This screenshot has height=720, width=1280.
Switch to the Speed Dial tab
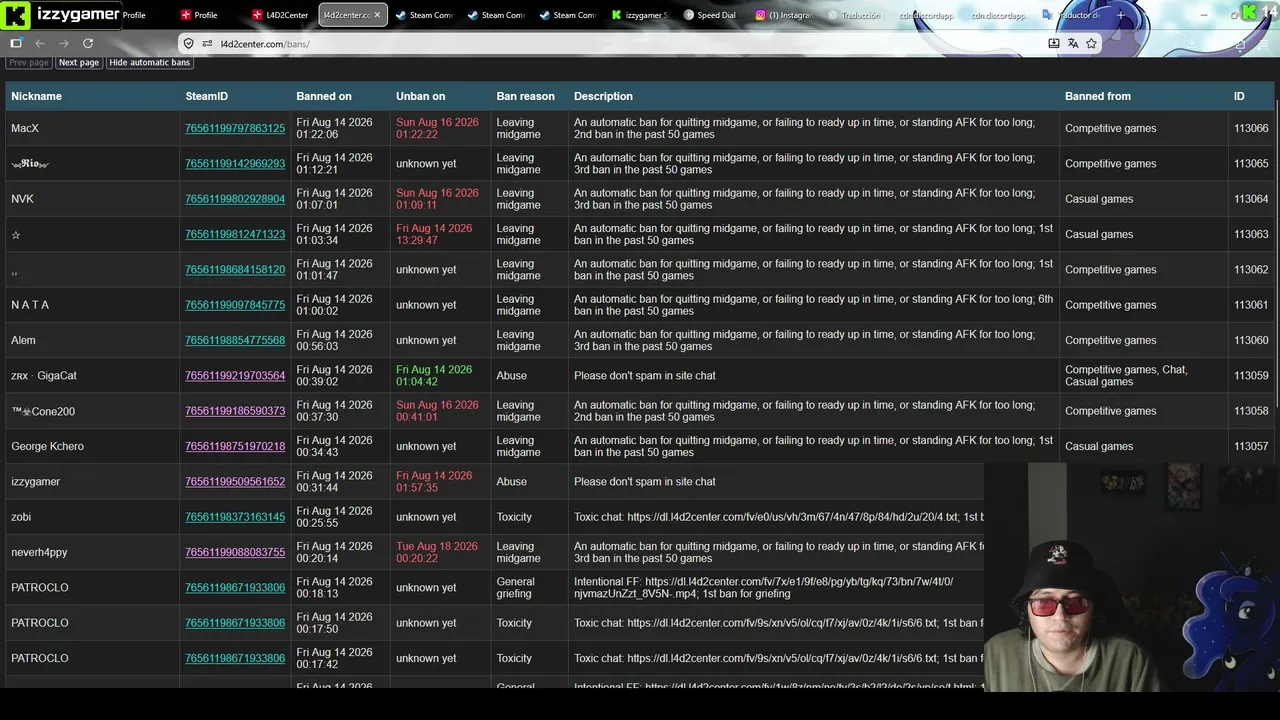click(710, 15)
